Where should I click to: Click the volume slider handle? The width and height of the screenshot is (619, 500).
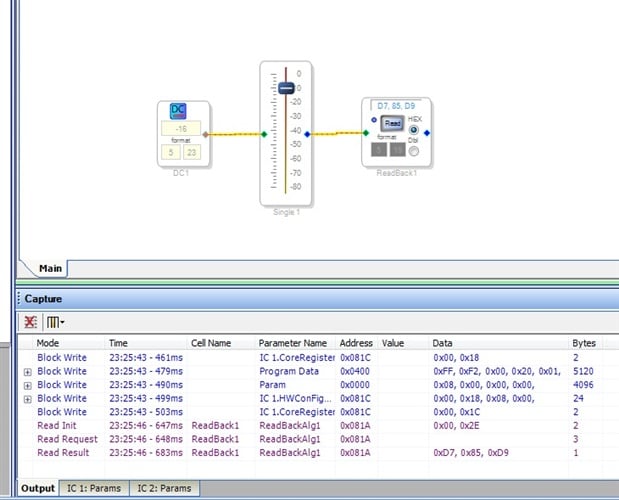point(286,88)
